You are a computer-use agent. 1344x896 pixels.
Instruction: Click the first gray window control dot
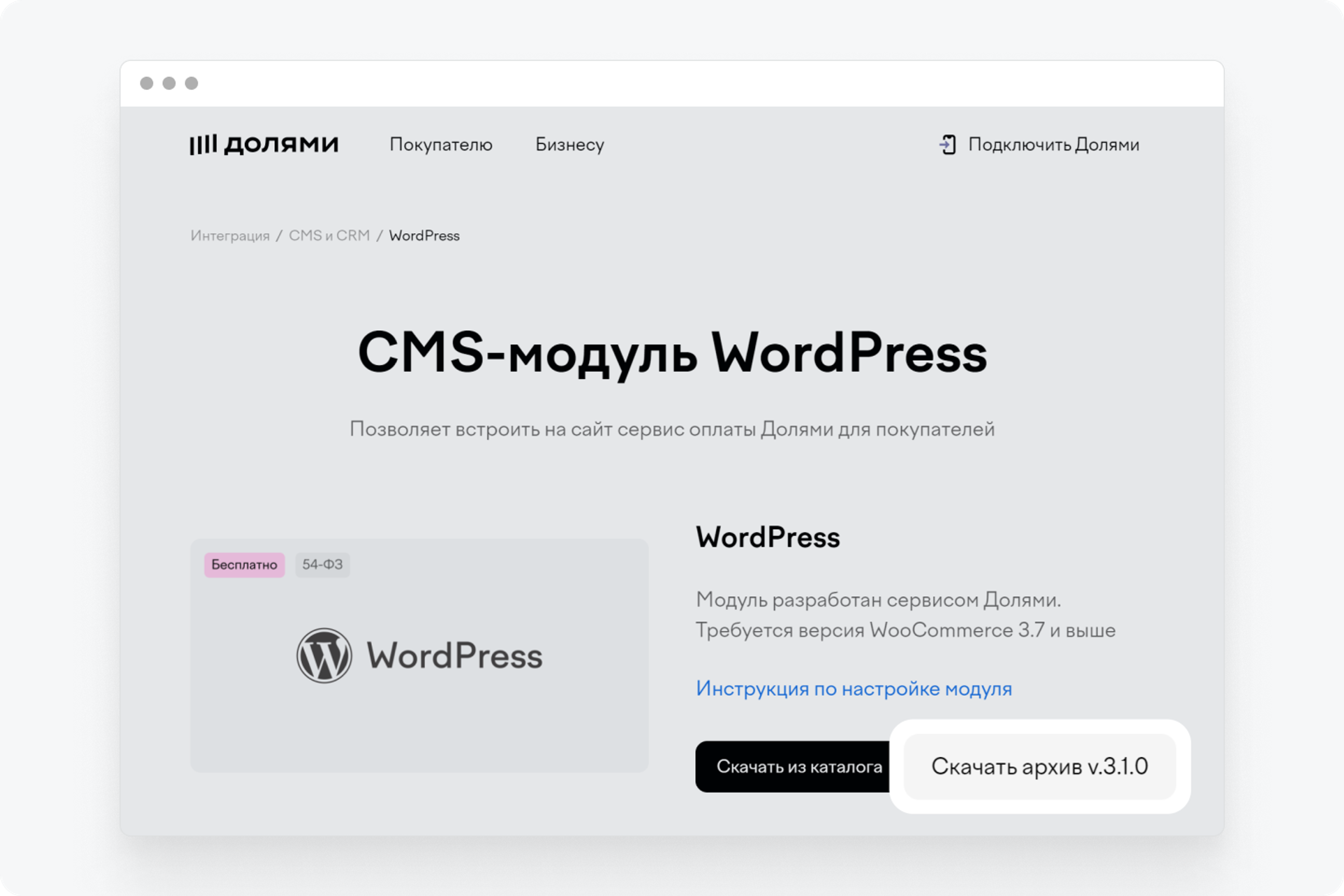coord(147,83)
